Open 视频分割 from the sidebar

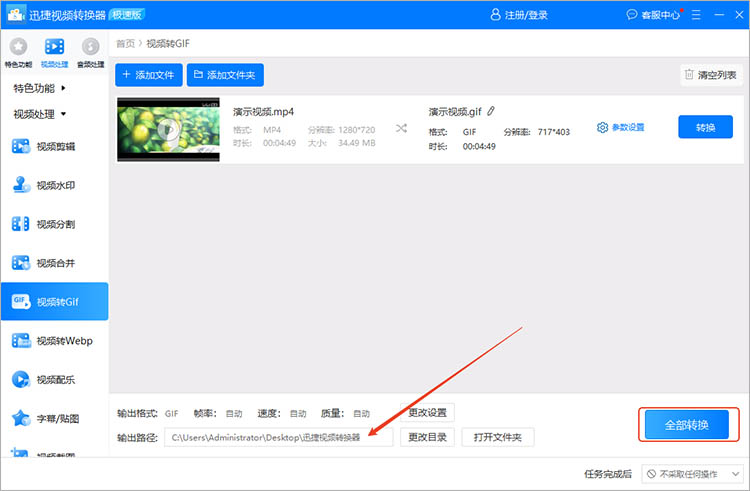56,224
